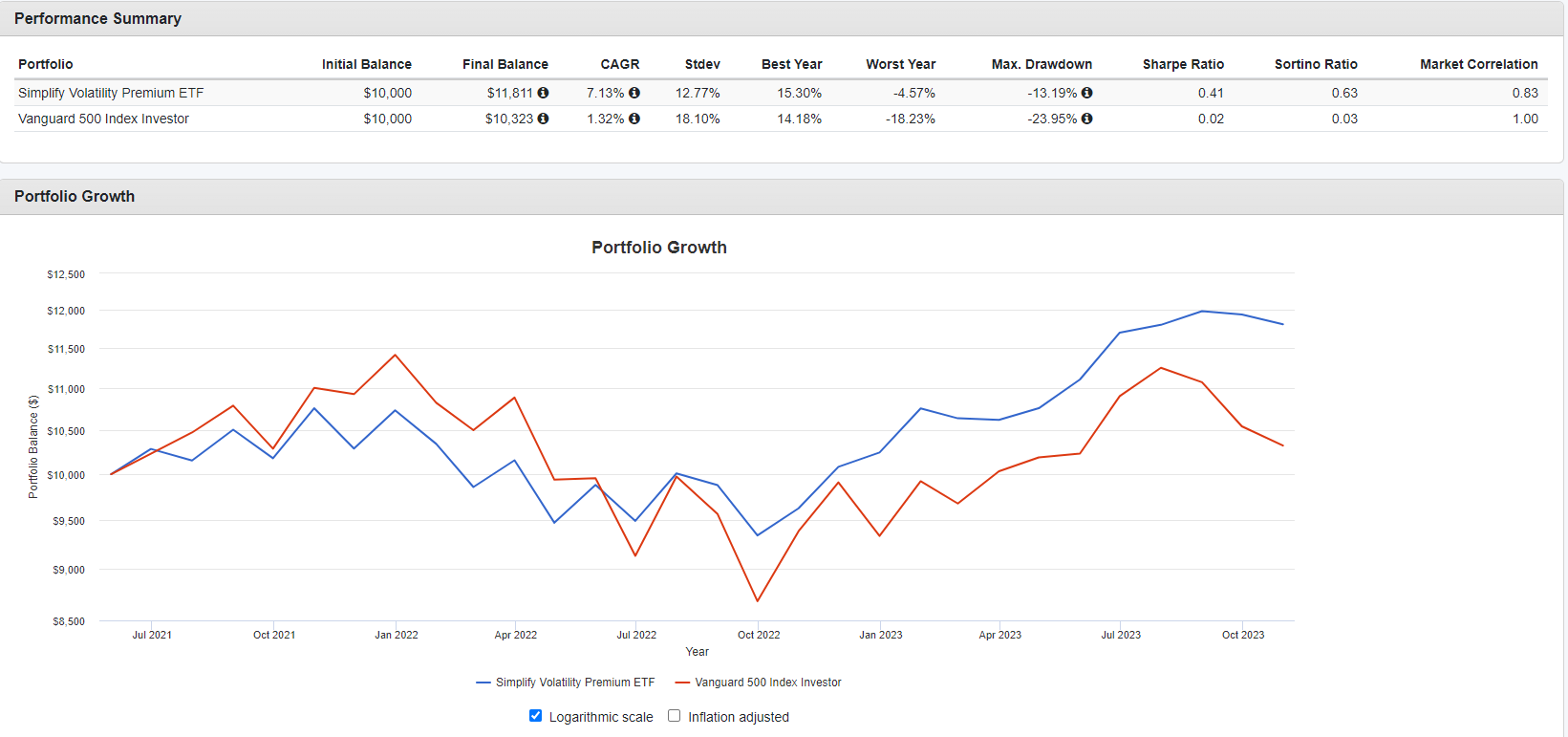Toggle red Vanguard 500 Index Investor legend entry

pyautogui.click(x=759, y=683)
